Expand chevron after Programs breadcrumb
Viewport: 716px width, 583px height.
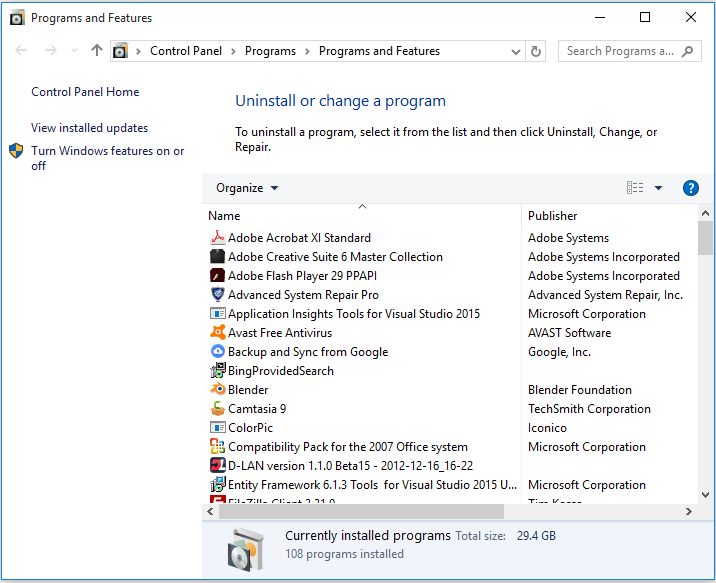(307, 51)
